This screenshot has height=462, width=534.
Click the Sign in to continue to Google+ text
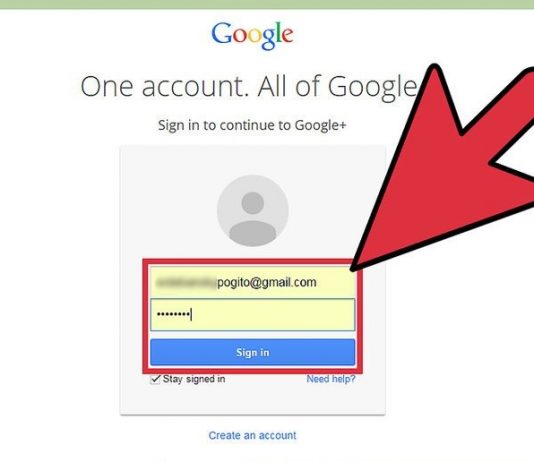coord(252,125)
